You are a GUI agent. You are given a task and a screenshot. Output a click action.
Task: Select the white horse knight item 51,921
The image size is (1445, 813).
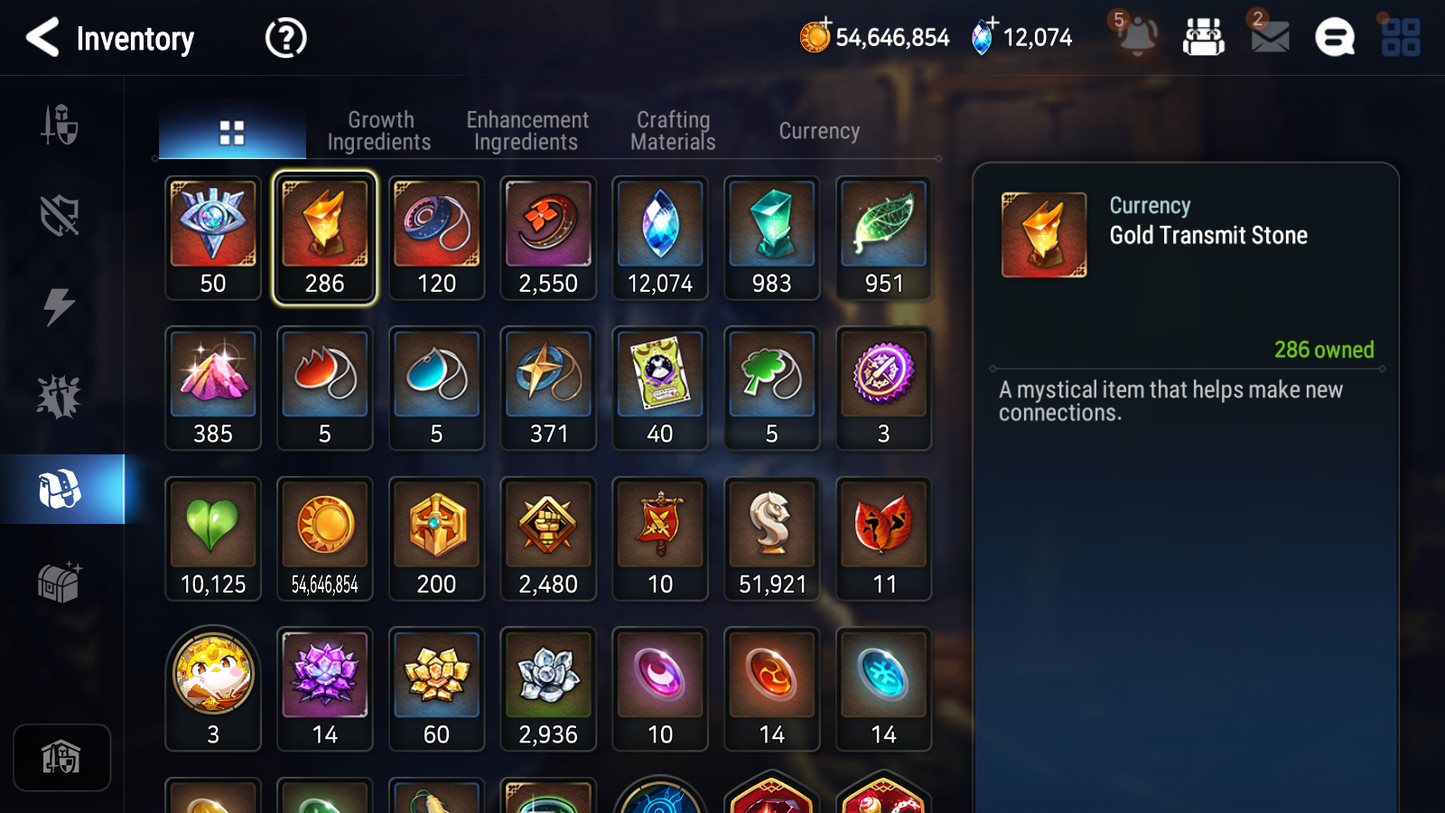click(772, 539)
